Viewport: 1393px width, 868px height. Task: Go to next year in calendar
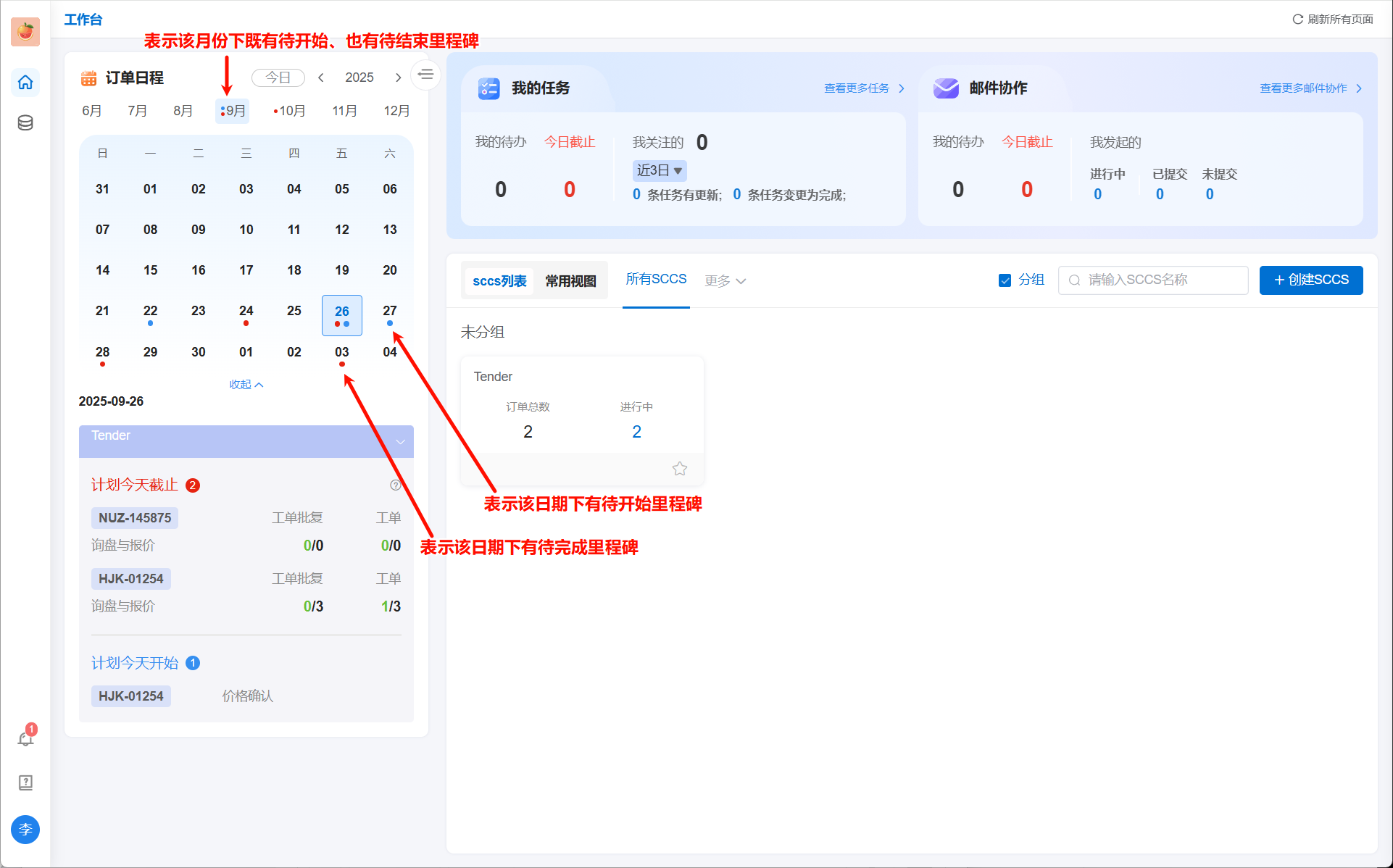click(x=398, y=78)
